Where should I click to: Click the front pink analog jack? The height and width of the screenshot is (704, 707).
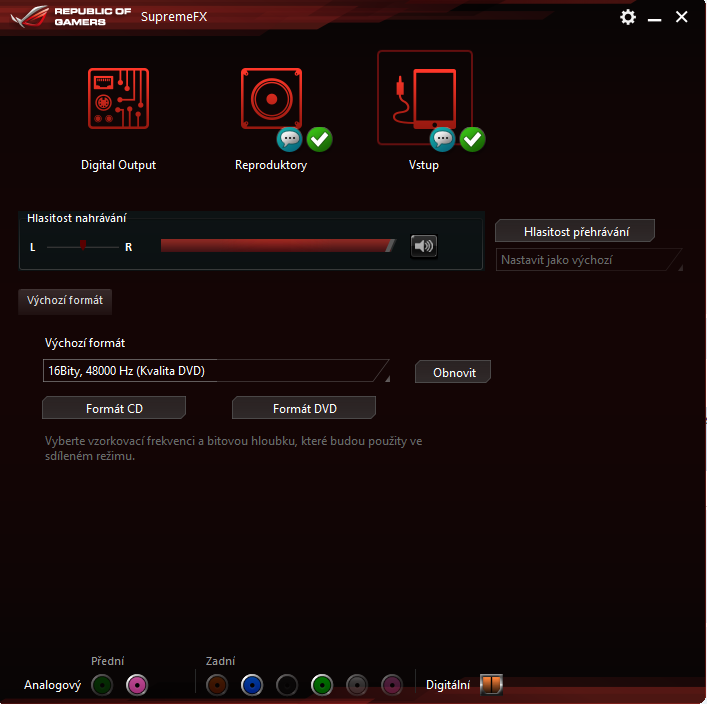(x=137, y=685)
